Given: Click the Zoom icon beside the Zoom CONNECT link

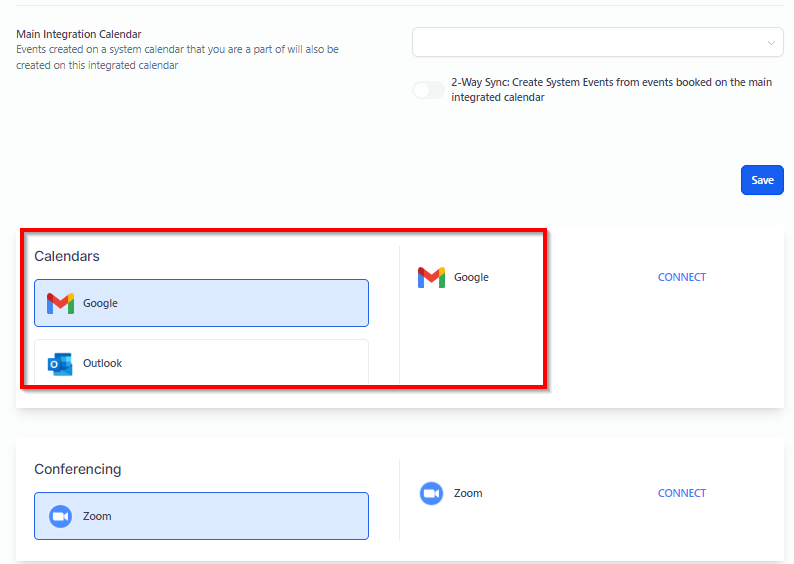Looking at the screenshot, I should [431, 493].
